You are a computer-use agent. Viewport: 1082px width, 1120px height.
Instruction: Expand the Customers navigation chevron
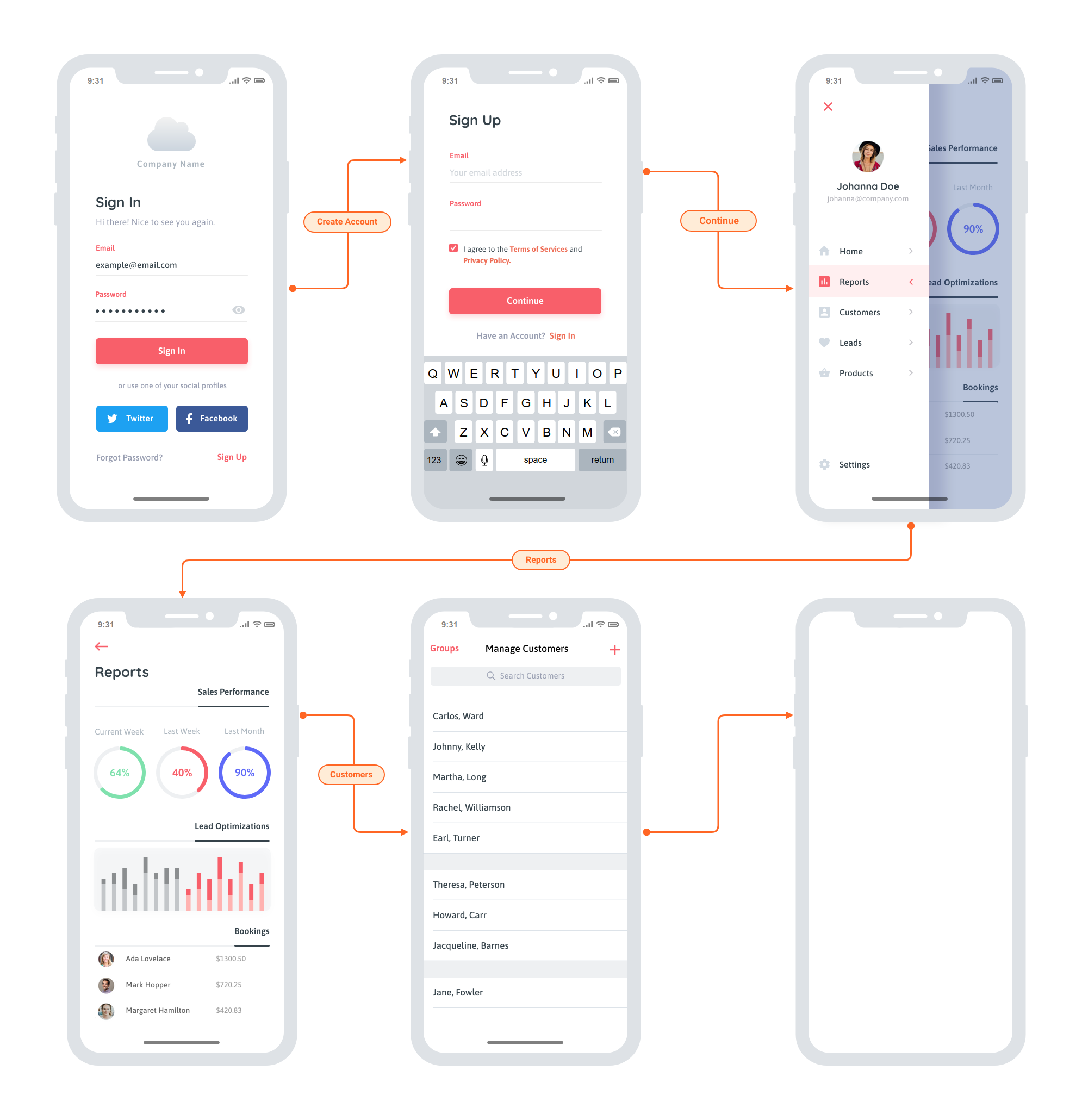911,312
